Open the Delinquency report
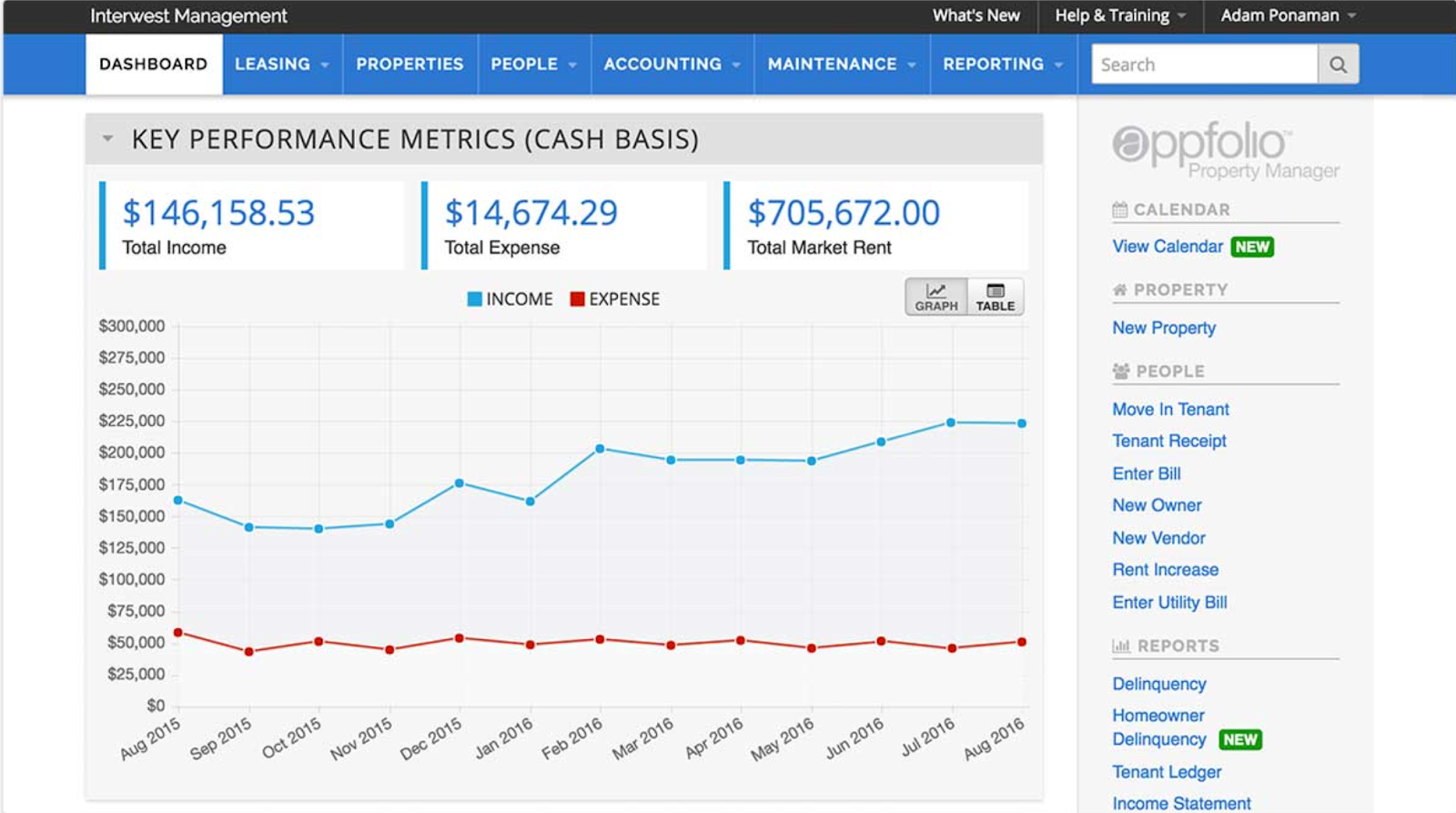This screenshot has height=813, width=1456. pyautogui.click(x=1159, y=684)
